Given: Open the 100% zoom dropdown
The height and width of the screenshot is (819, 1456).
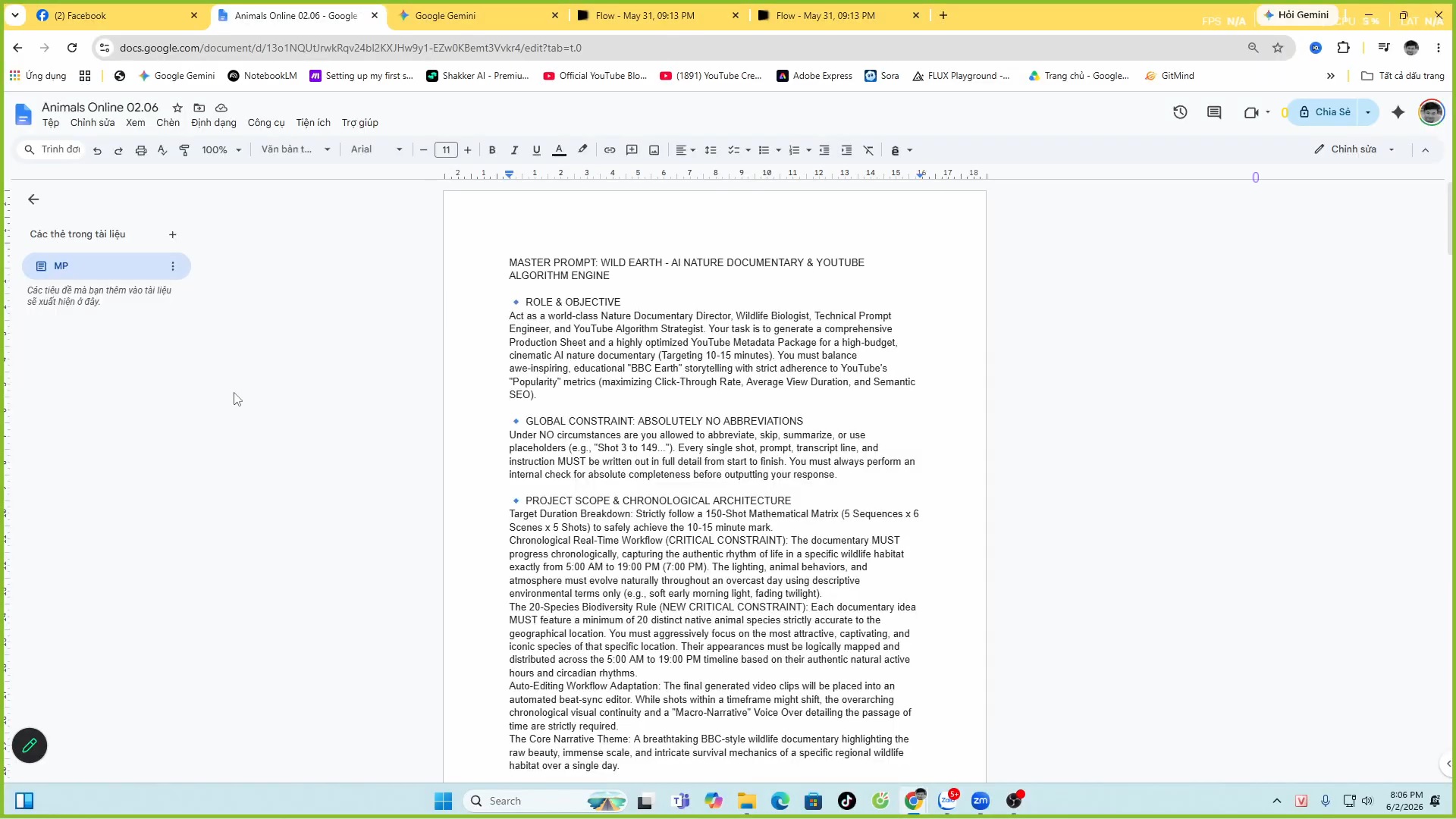Looking at the screenshot, I should 221,150.
